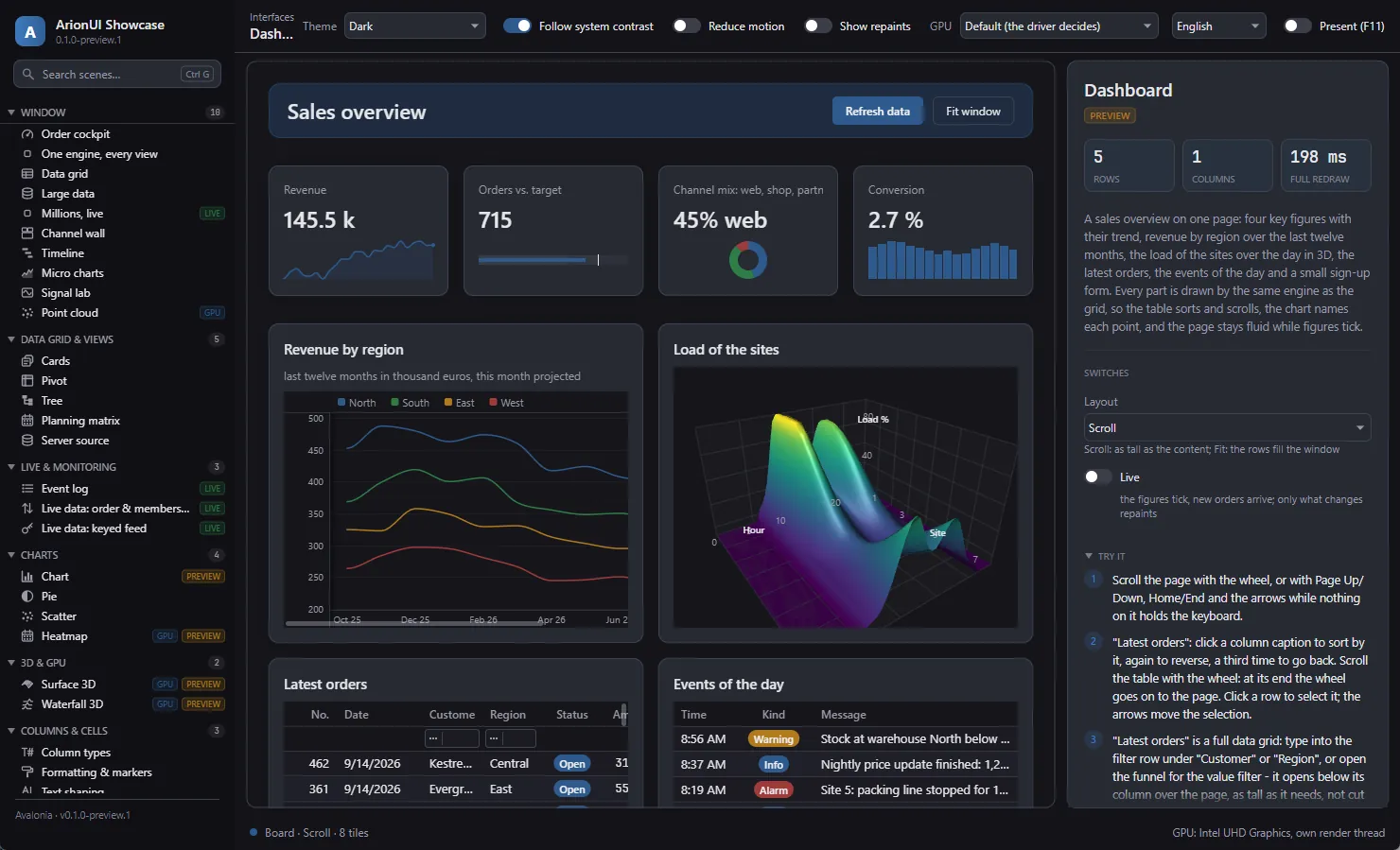The height and width of the screenshot is (850, 1400).
Task: Click the Pie chart icon
Action: tap(27, 597)
